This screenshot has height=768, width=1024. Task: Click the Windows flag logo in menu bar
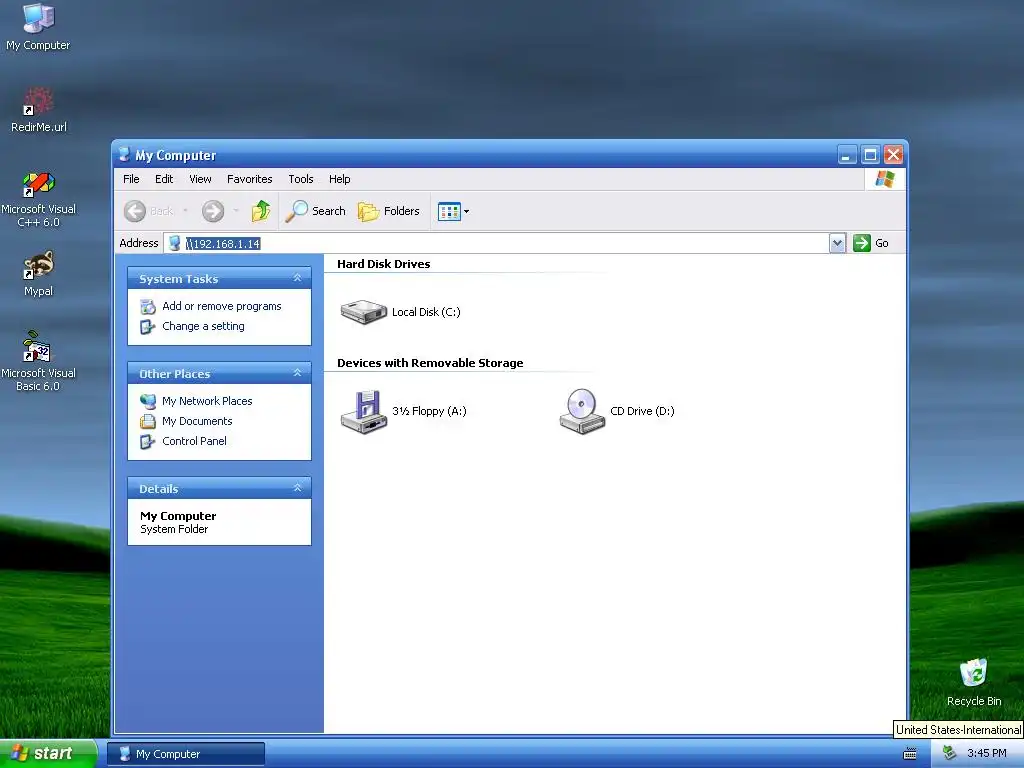pyautogui.click(x=885, y=179)
